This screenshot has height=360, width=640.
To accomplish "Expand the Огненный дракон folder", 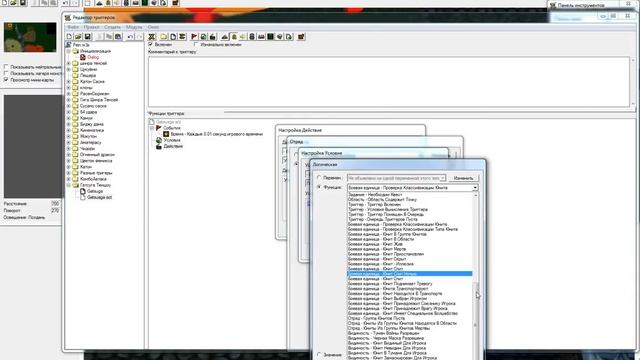I will click(x=69, y=155).
